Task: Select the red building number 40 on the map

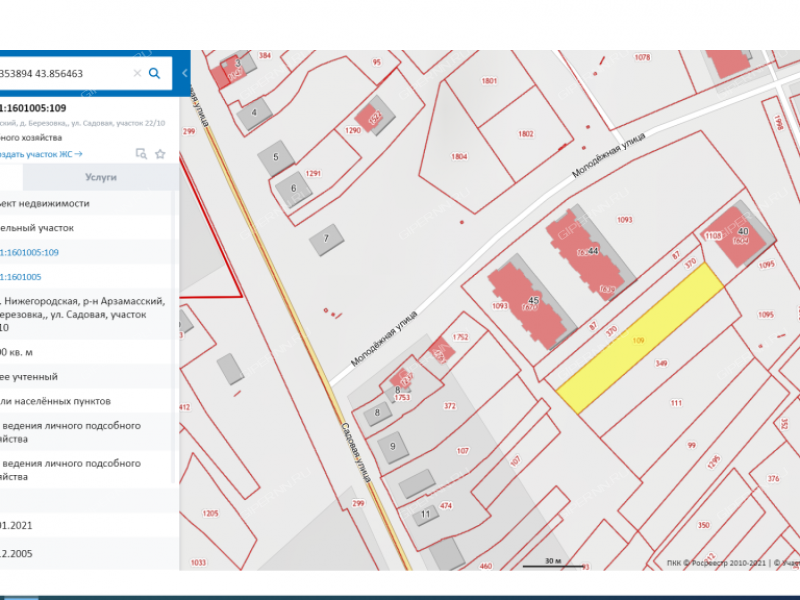Action: (741, 233)
